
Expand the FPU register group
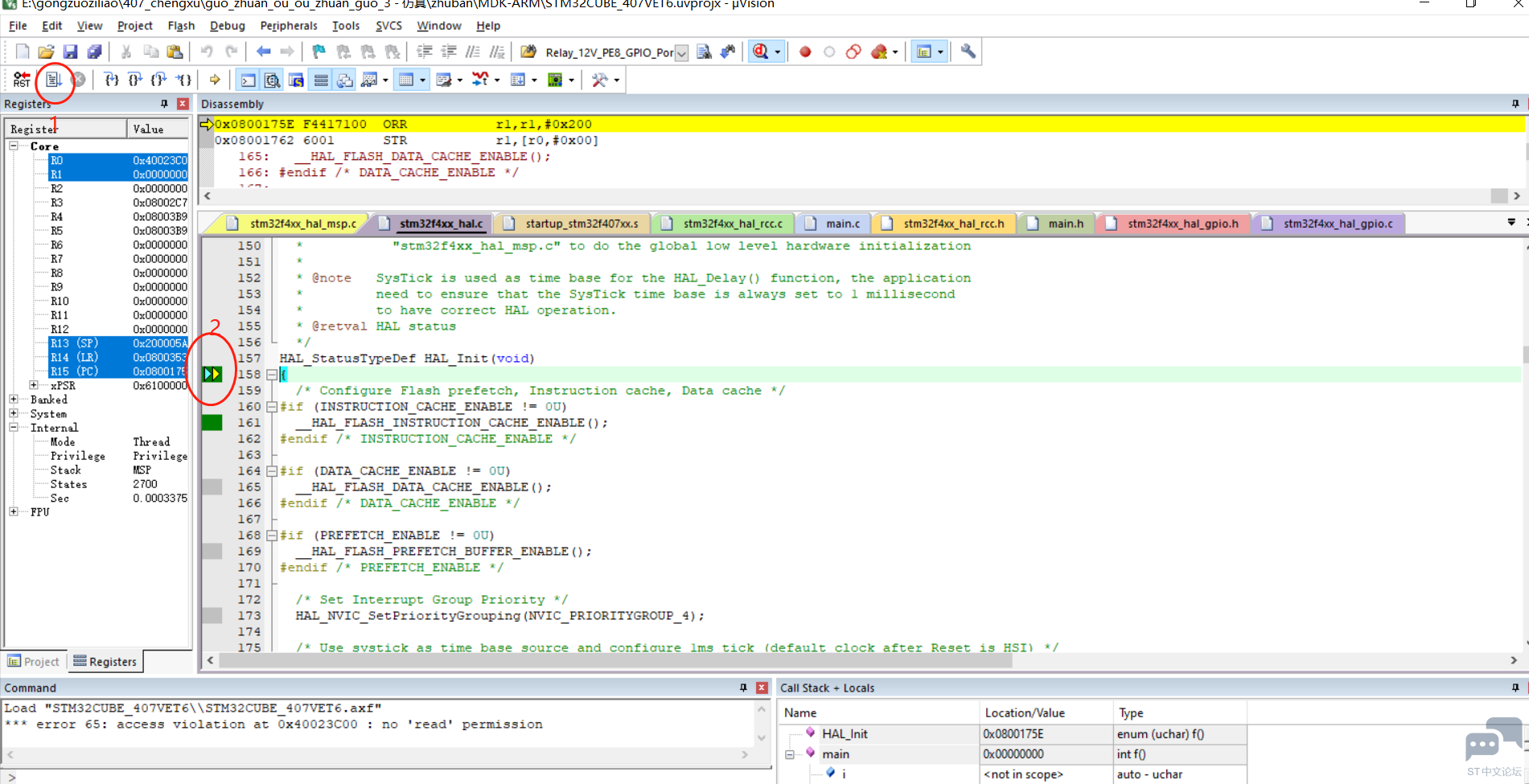pos(14,511)
